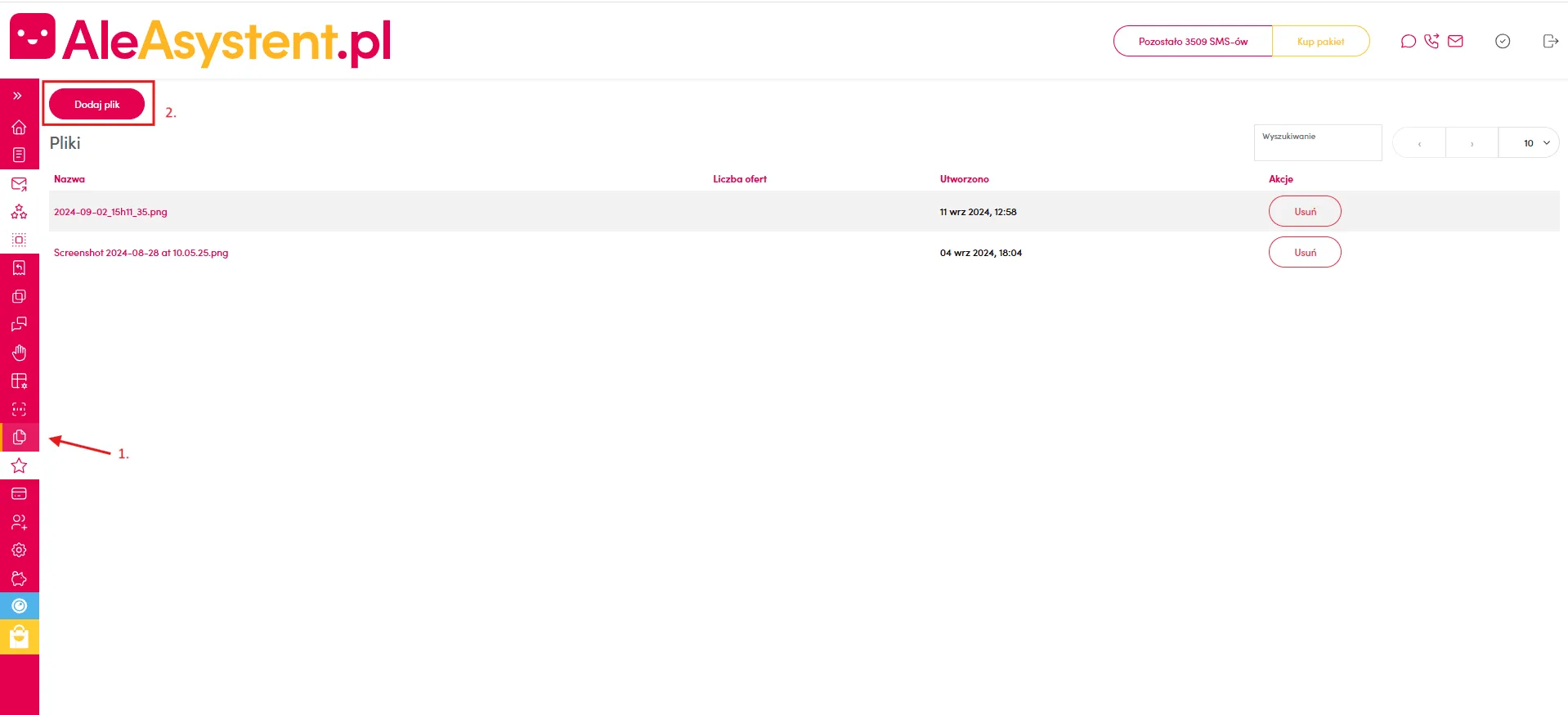Open the star favorites sidebar icon
The width and height of the screenshot is (1568, 715).
(19, 465)
